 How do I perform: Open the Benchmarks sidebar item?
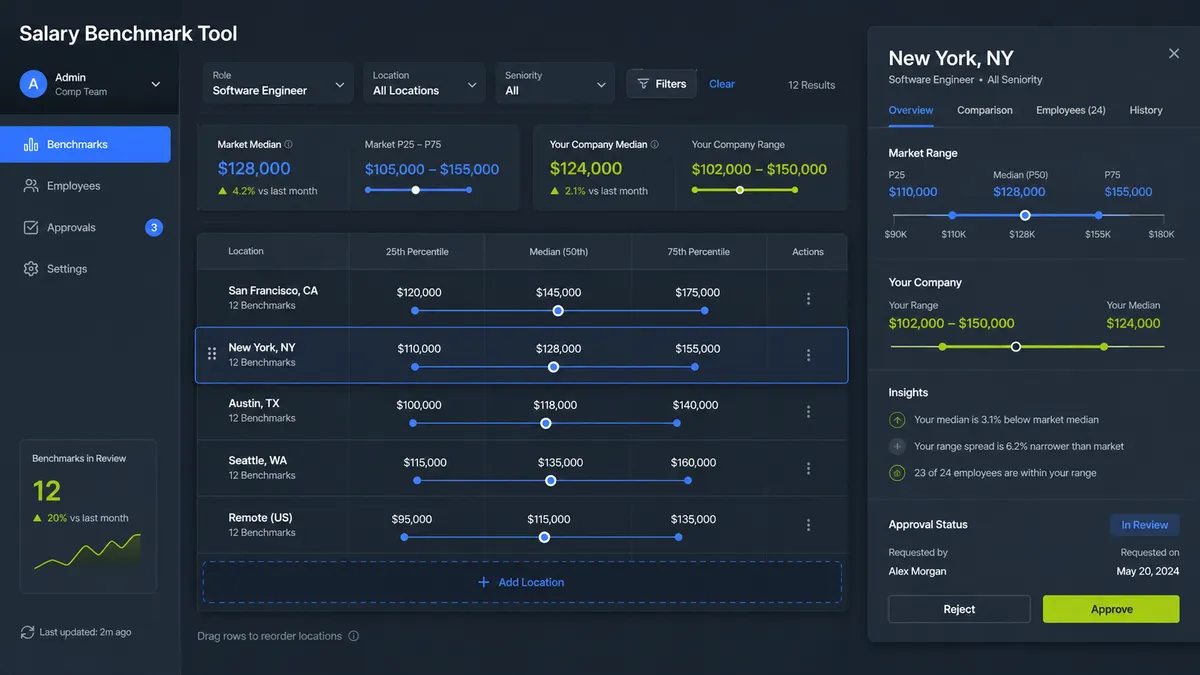(85, 144)
